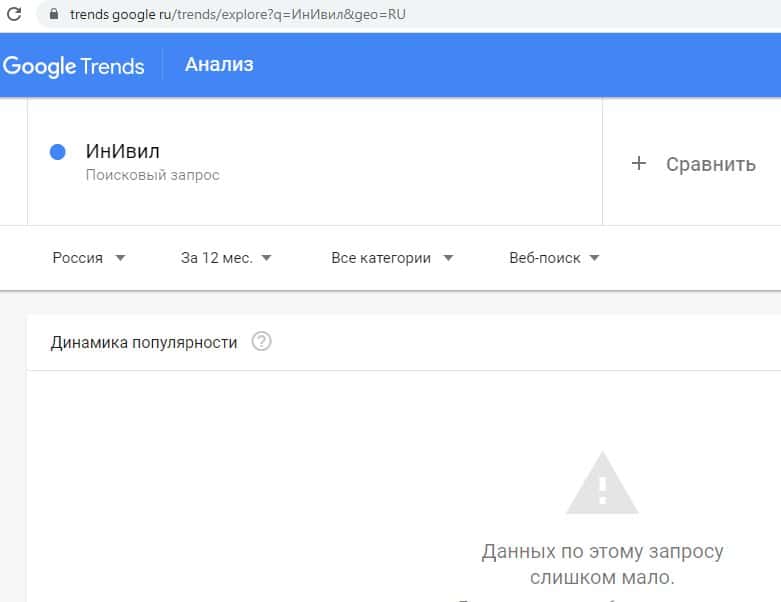Click the browser reload icon

pos(14,15)
